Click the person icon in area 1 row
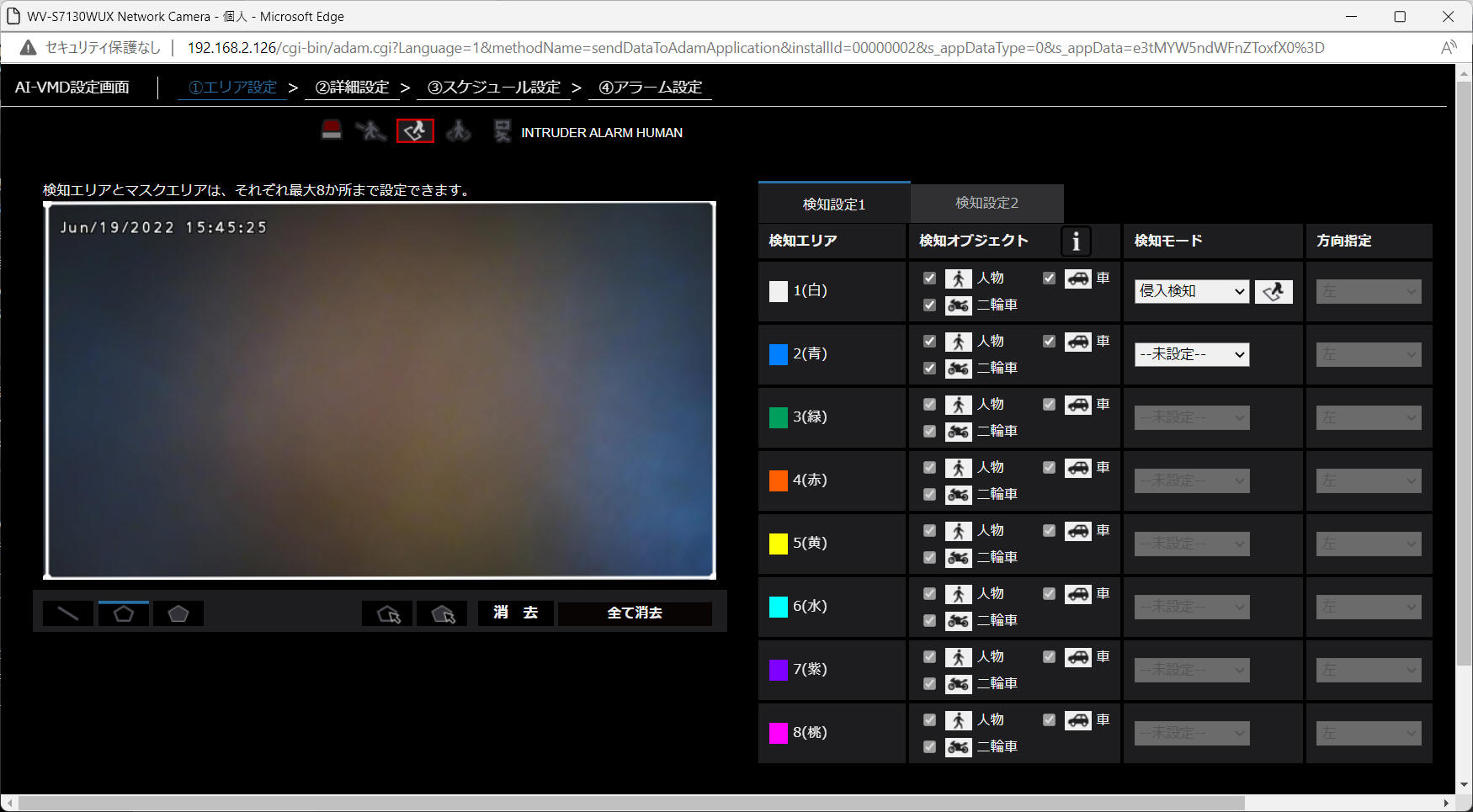The width and height of the screenshot is (1473, 812). [x=958, y=279]
